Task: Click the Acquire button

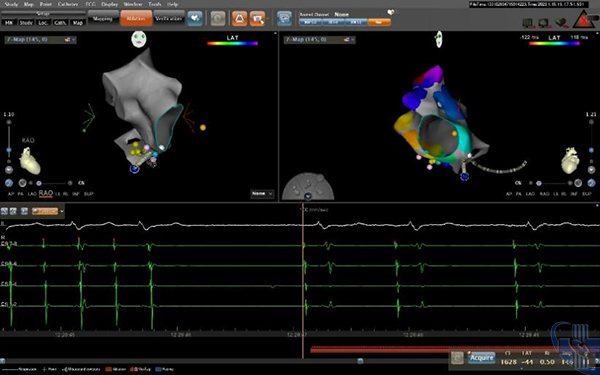Action: (481, 358)
